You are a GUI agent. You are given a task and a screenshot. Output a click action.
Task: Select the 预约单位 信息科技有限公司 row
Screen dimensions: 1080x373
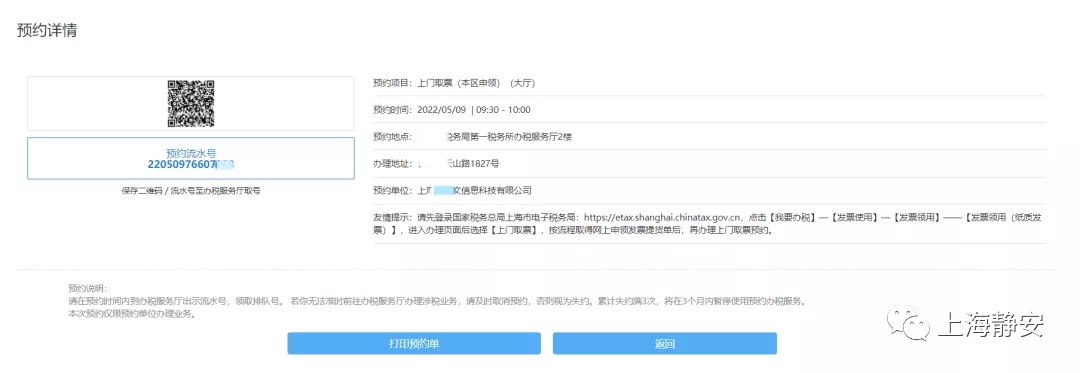[709, 191]
